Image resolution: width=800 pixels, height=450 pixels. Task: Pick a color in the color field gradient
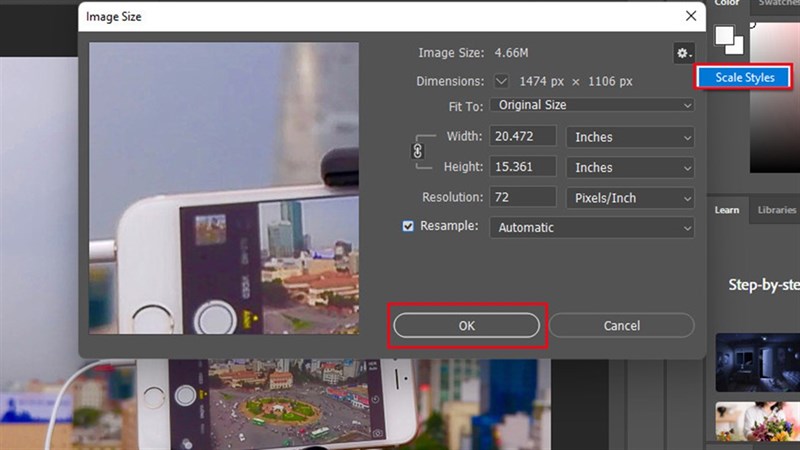tap(774, 97)
